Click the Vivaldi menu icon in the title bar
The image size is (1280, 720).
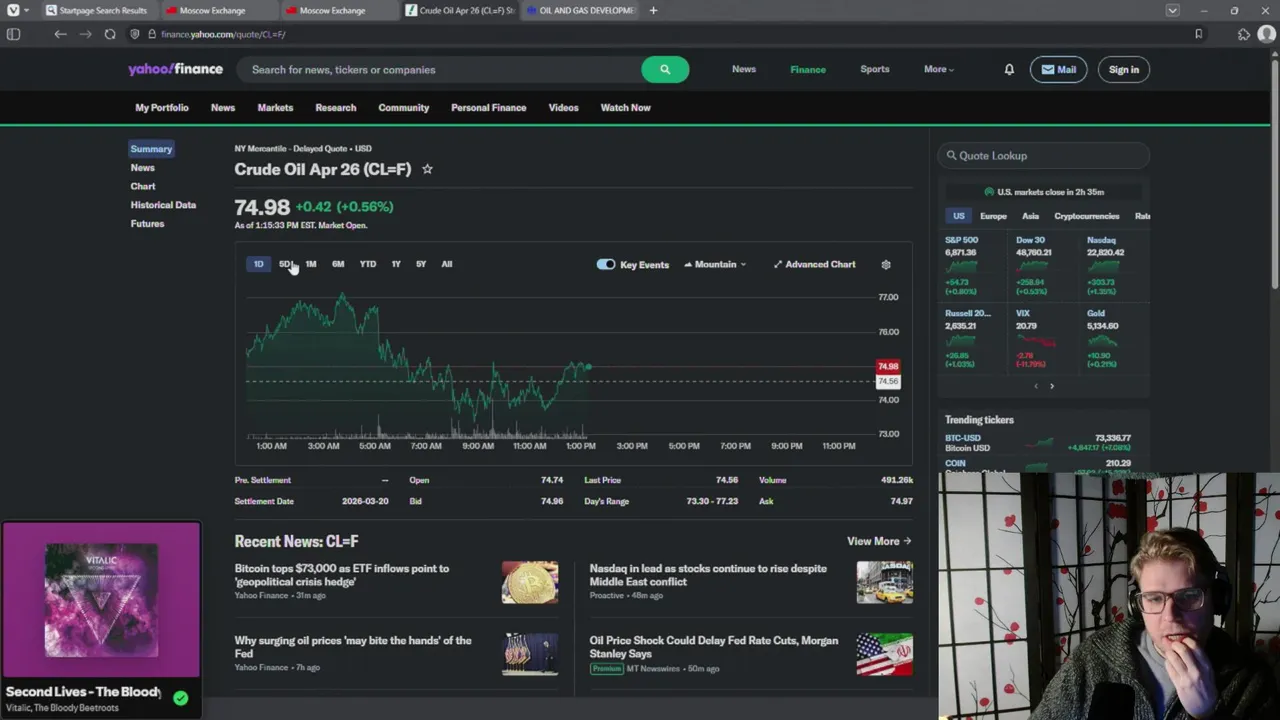coord(12,10)
